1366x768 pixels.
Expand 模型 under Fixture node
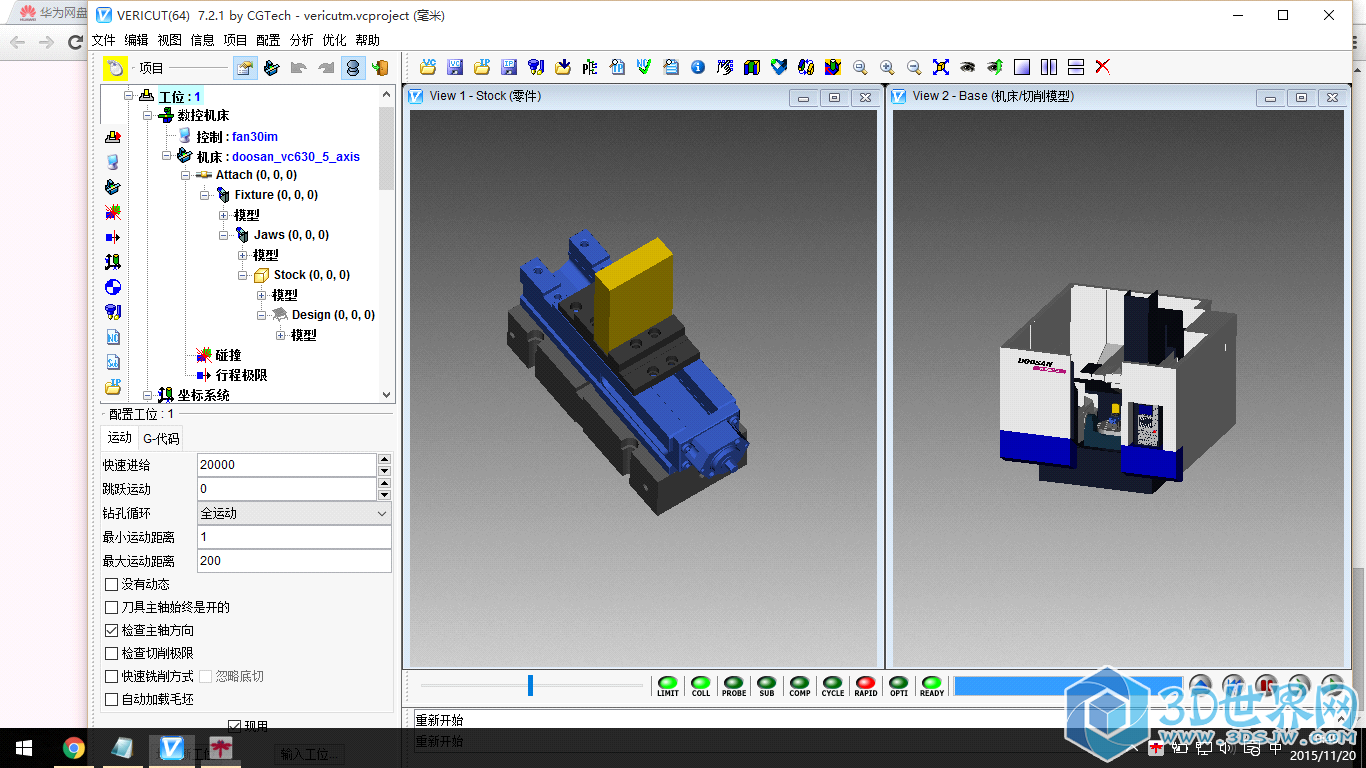(x=224, y=215)
